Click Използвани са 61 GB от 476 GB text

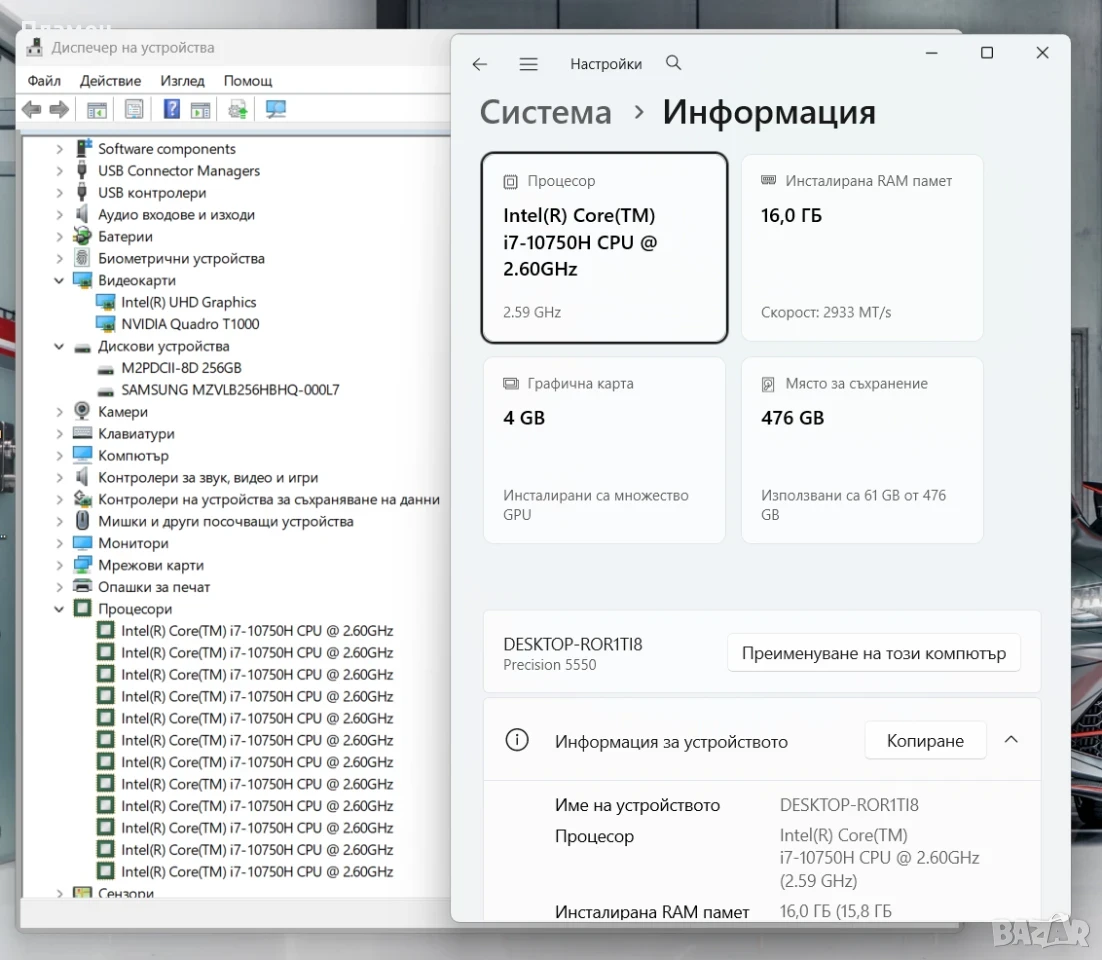[853, 505]
